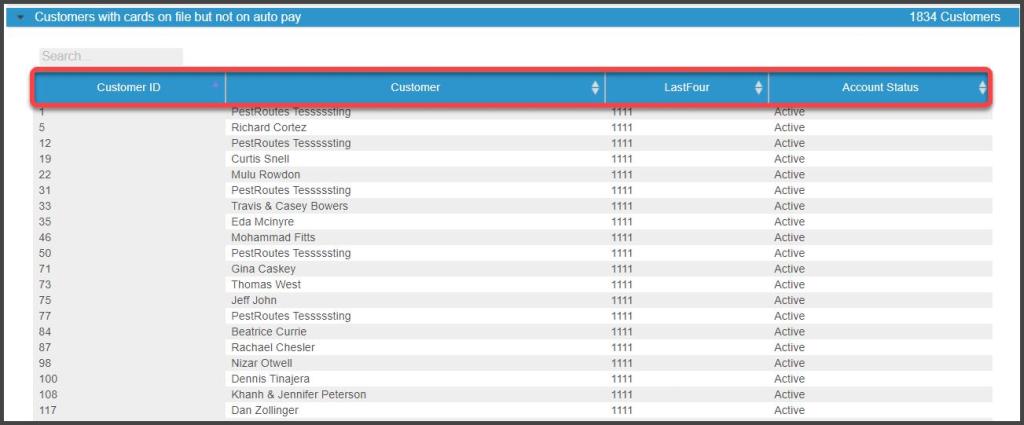The width and height of the screenshot is (1024, 425).
Task: Select the Richard Cortez customer row
Action: tap(268, 128)
